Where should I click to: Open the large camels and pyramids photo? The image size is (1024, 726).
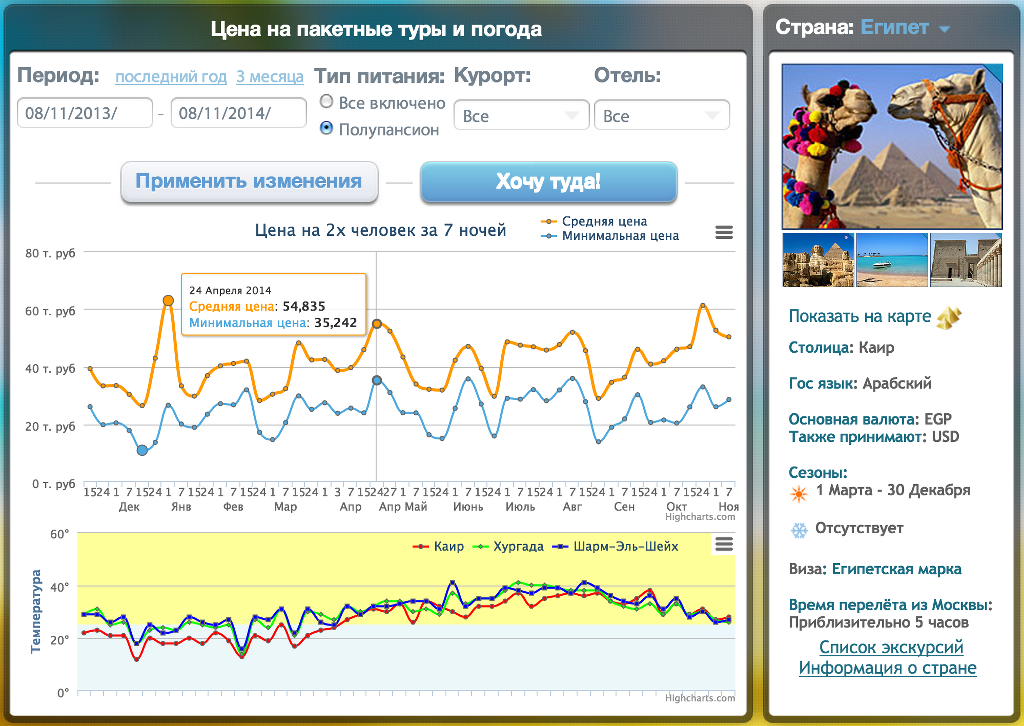tap(892, 146)
